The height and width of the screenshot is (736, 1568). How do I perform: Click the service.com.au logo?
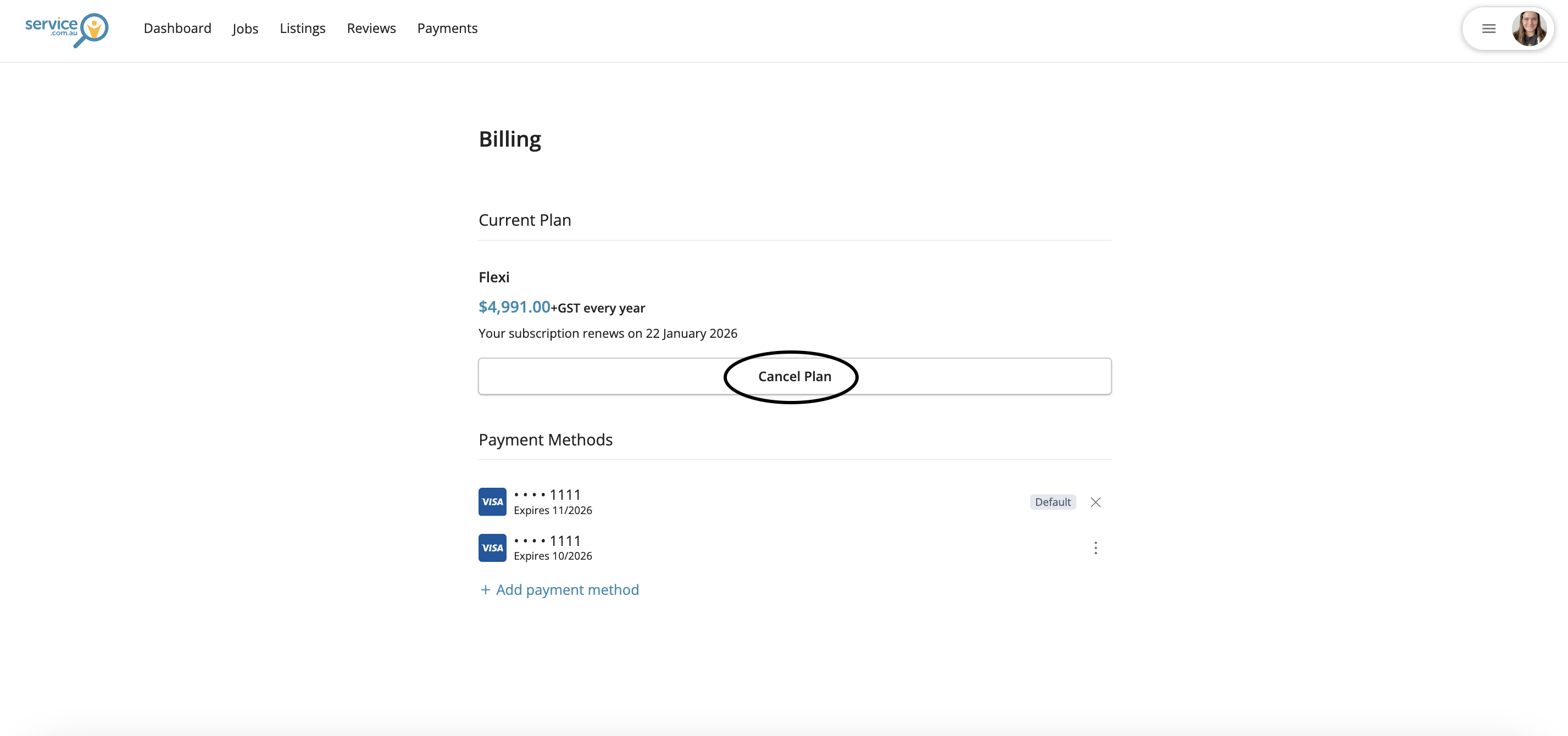coord(66,29)
